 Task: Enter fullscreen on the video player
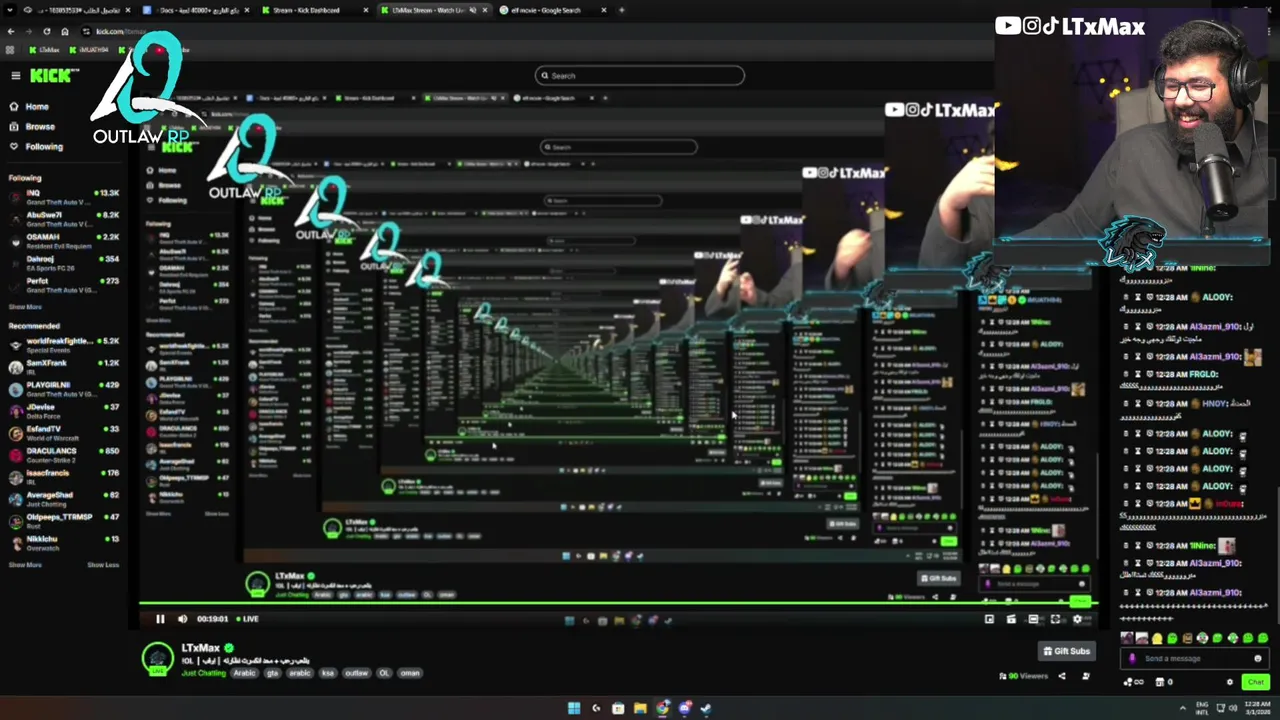pyautogui.click(x=1055, y=619)
